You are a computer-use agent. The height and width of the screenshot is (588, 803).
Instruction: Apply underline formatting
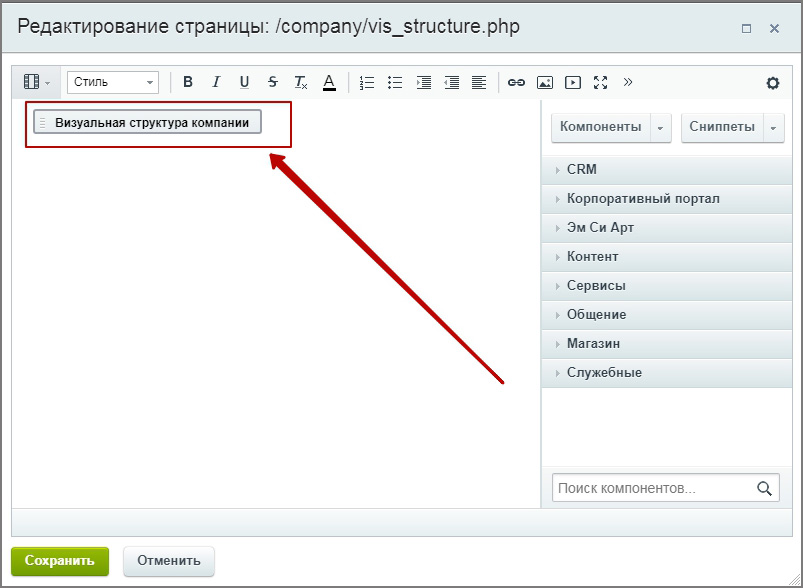click(244, 82)
